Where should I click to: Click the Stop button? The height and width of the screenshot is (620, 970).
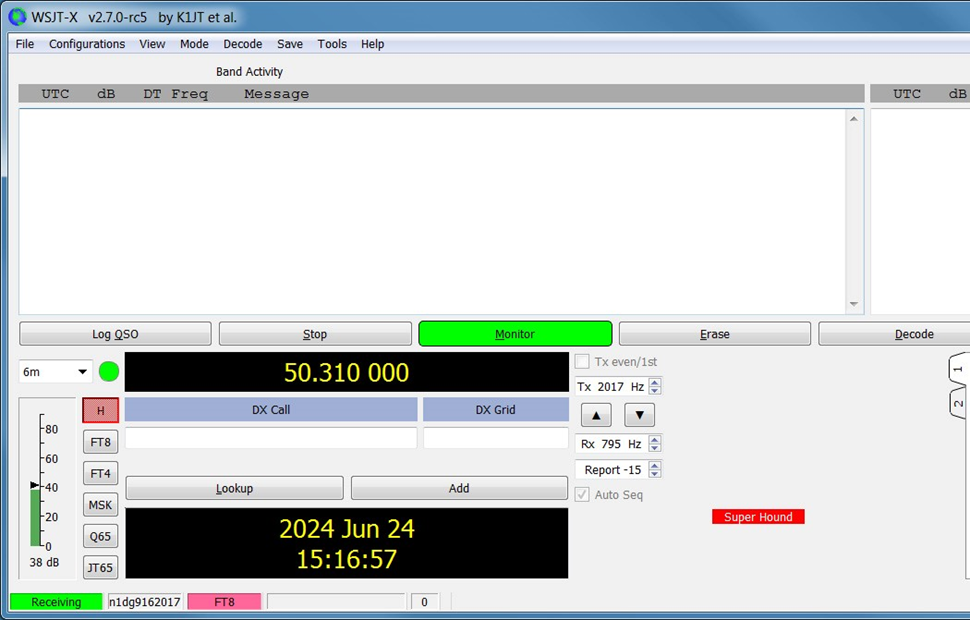point(315,334)
